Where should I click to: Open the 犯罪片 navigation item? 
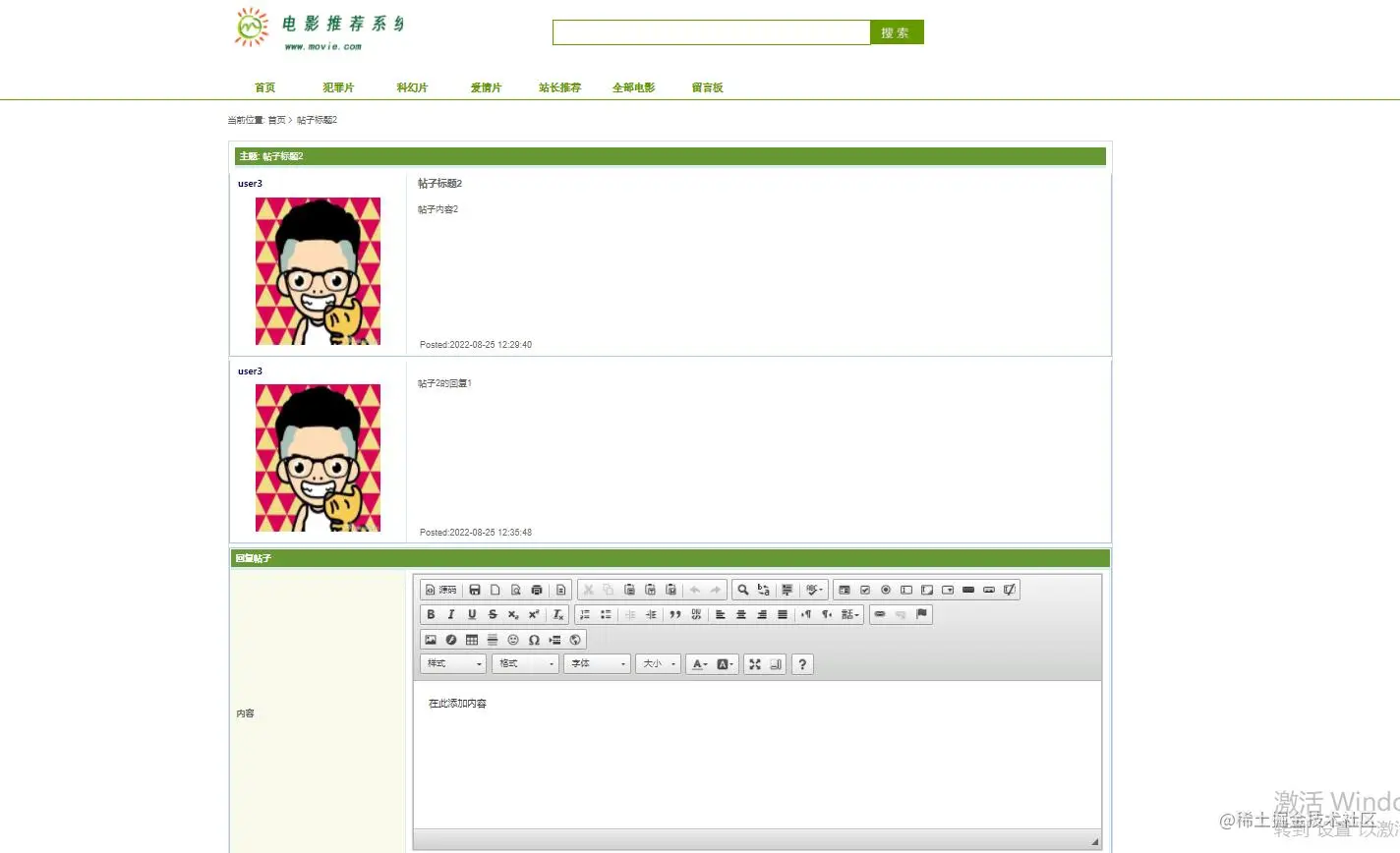click(338, 87)
